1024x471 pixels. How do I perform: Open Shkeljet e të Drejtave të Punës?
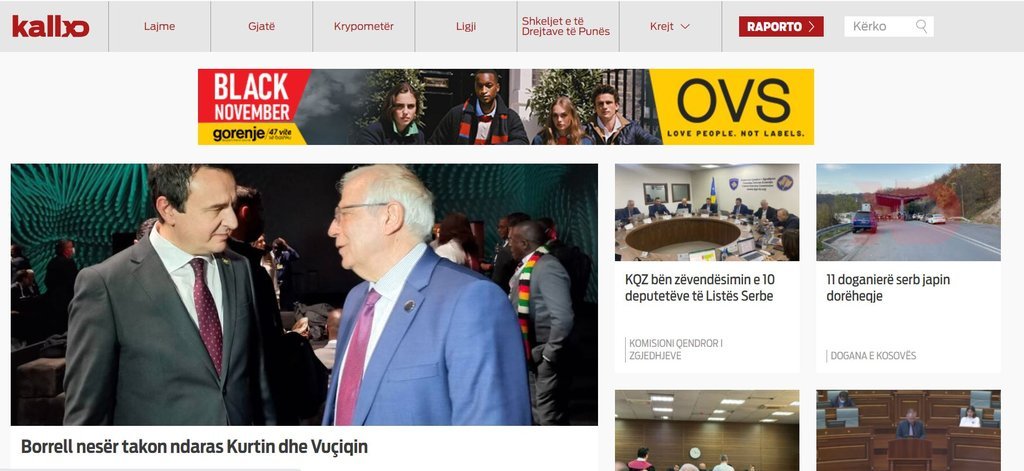click(x=566, y=26)
